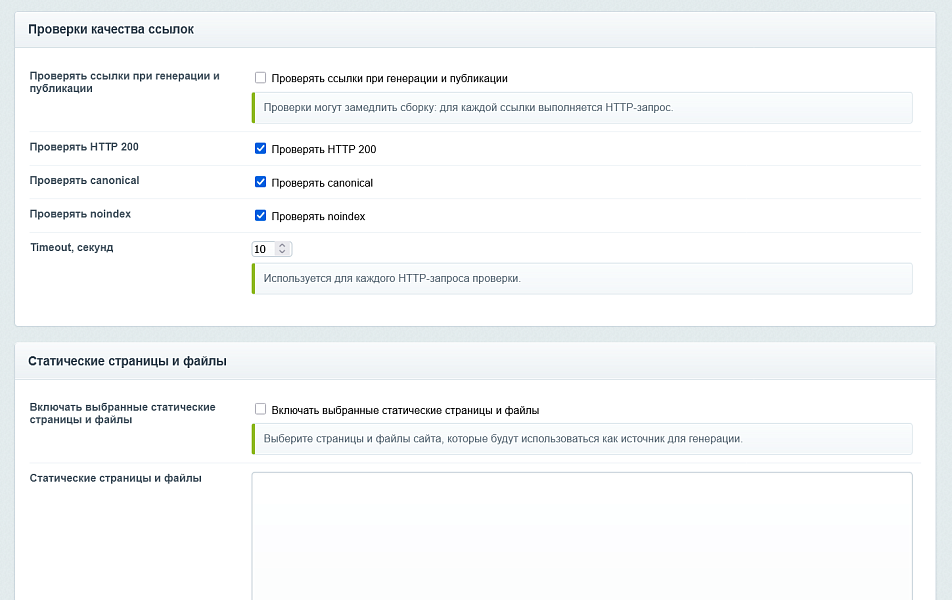
Task: Click the bold 'Timeout, секунд' field label
Action: tap(72, 247)
